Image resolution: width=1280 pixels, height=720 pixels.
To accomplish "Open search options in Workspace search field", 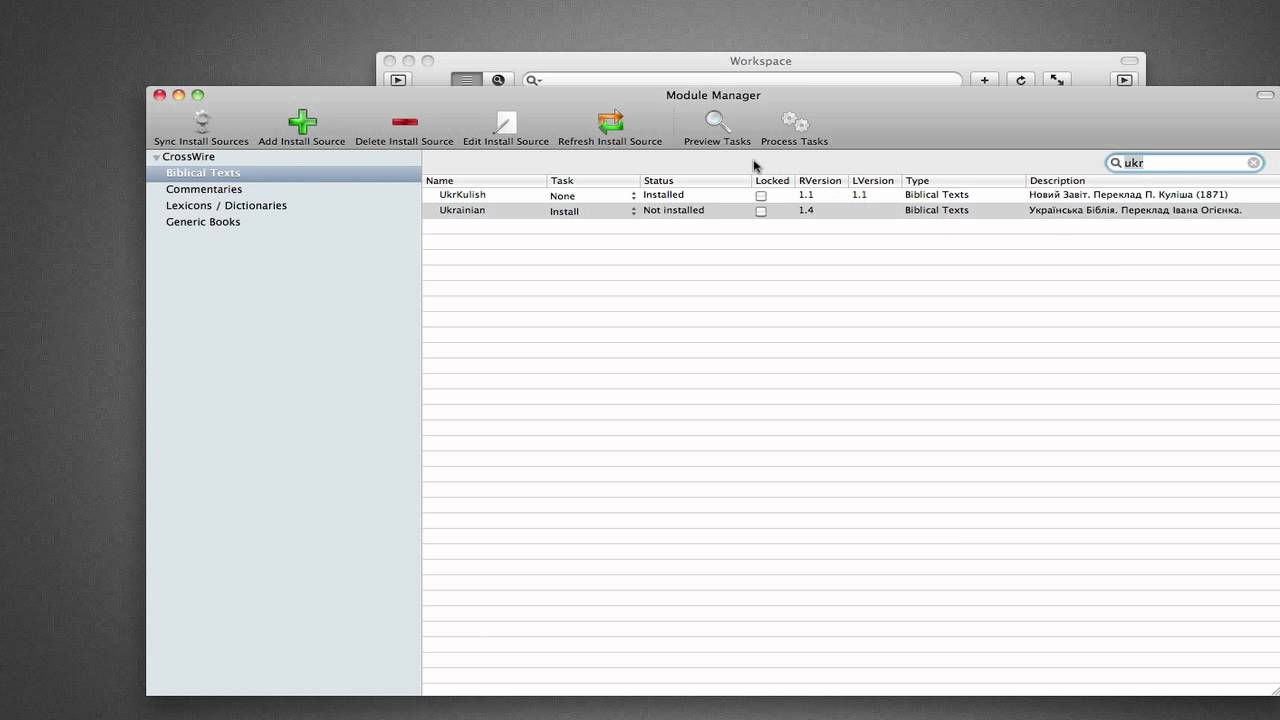I will (x=534, y=80).
